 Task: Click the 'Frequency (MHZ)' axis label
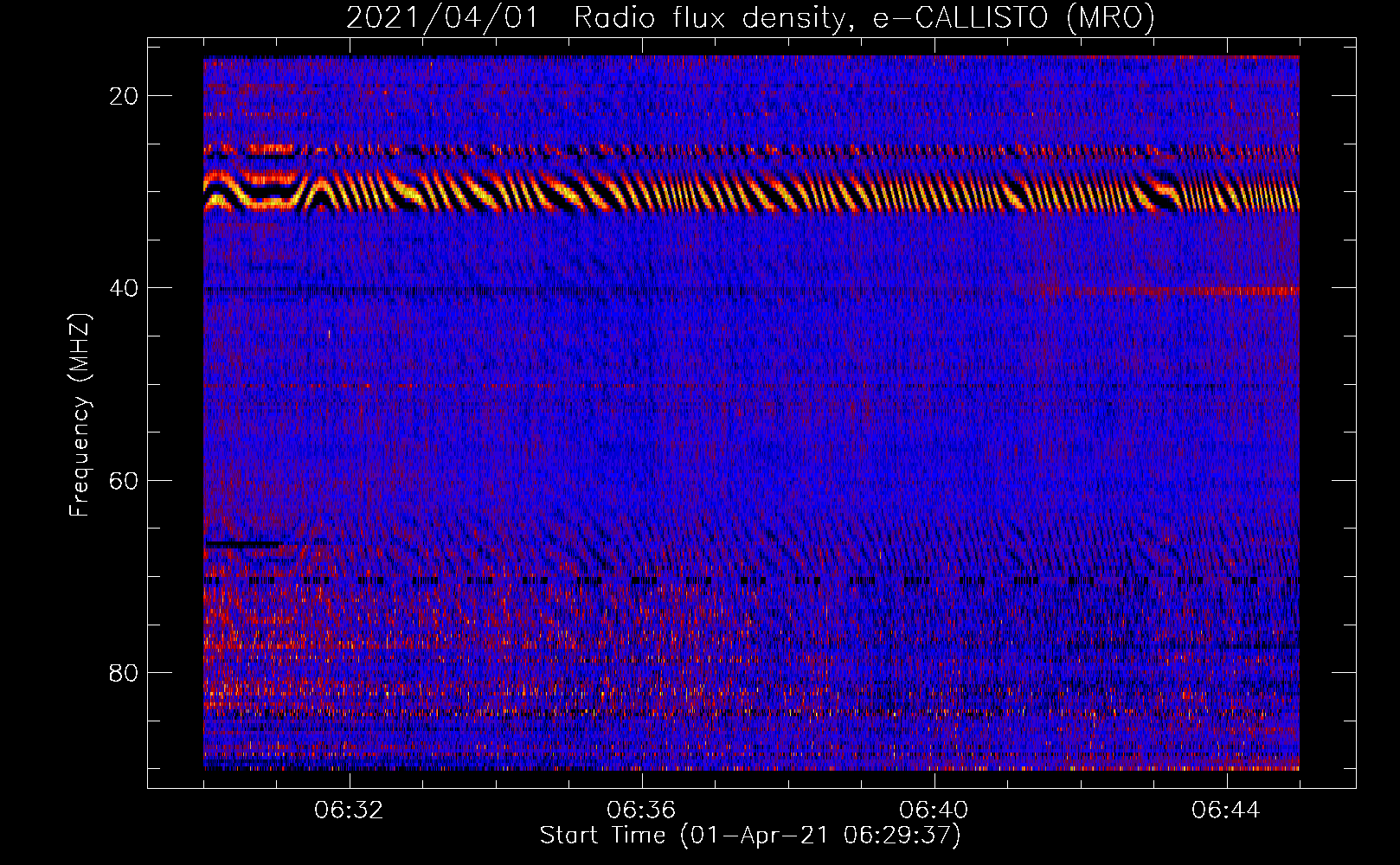click(79, 415)
